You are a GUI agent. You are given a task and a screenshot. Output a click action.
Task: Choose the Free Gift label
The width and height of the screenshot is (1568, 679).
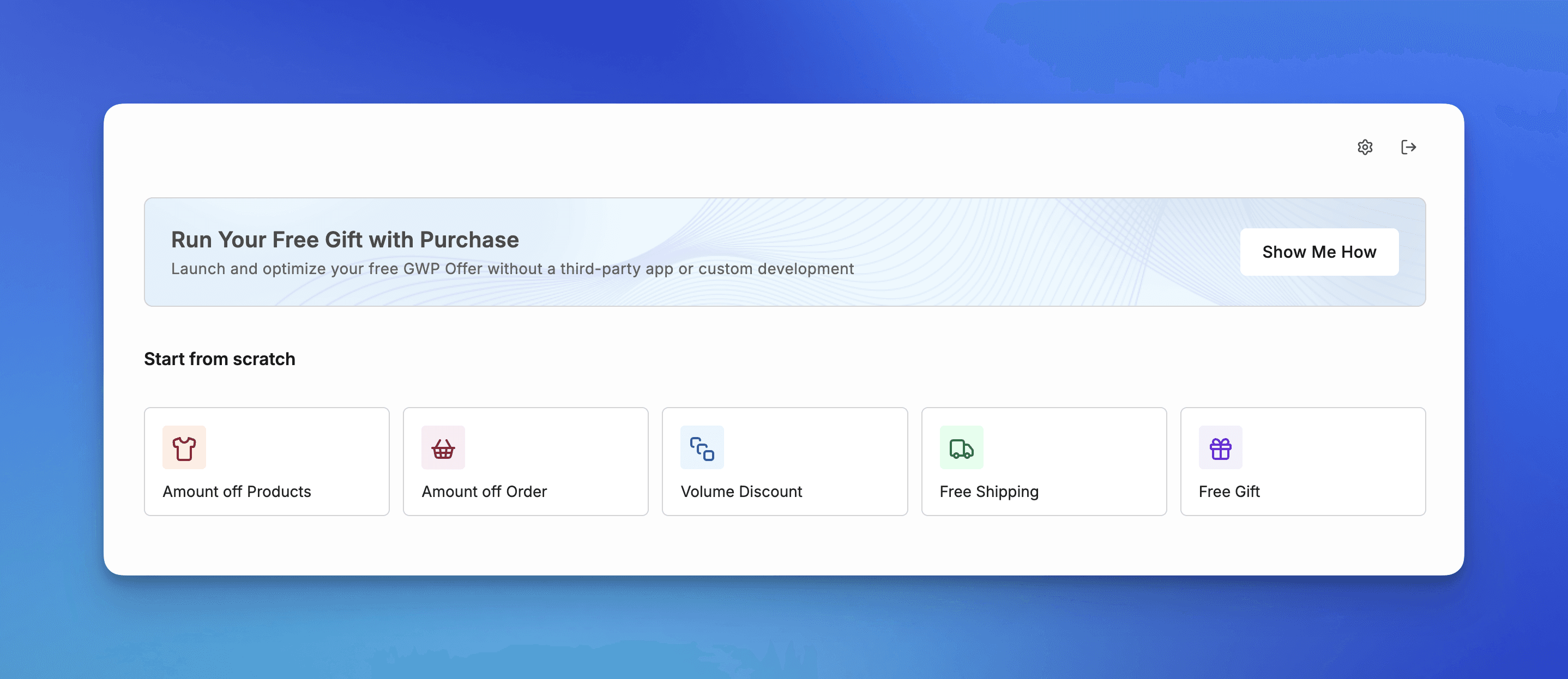(x=1228, y=492)
